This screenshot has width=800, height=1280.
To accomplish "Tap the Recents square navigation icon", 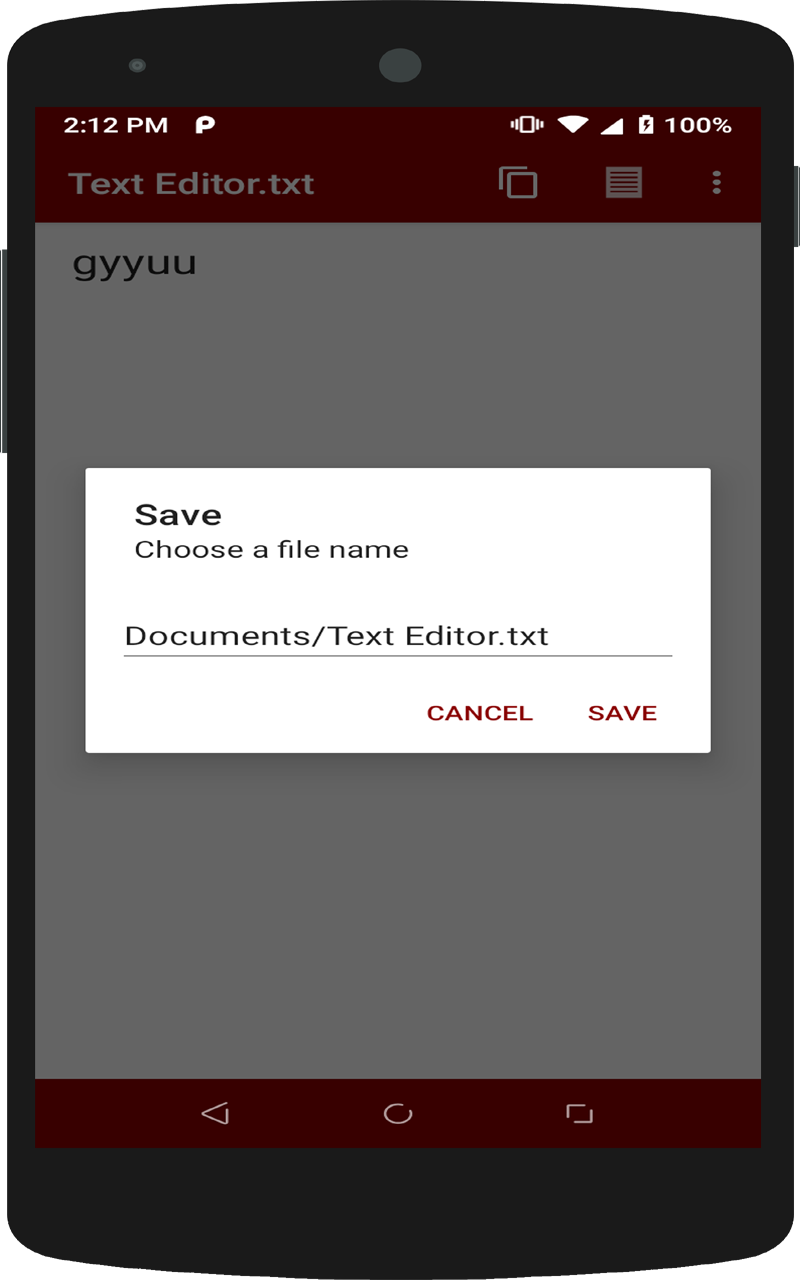I will [x=580, y=1112].
